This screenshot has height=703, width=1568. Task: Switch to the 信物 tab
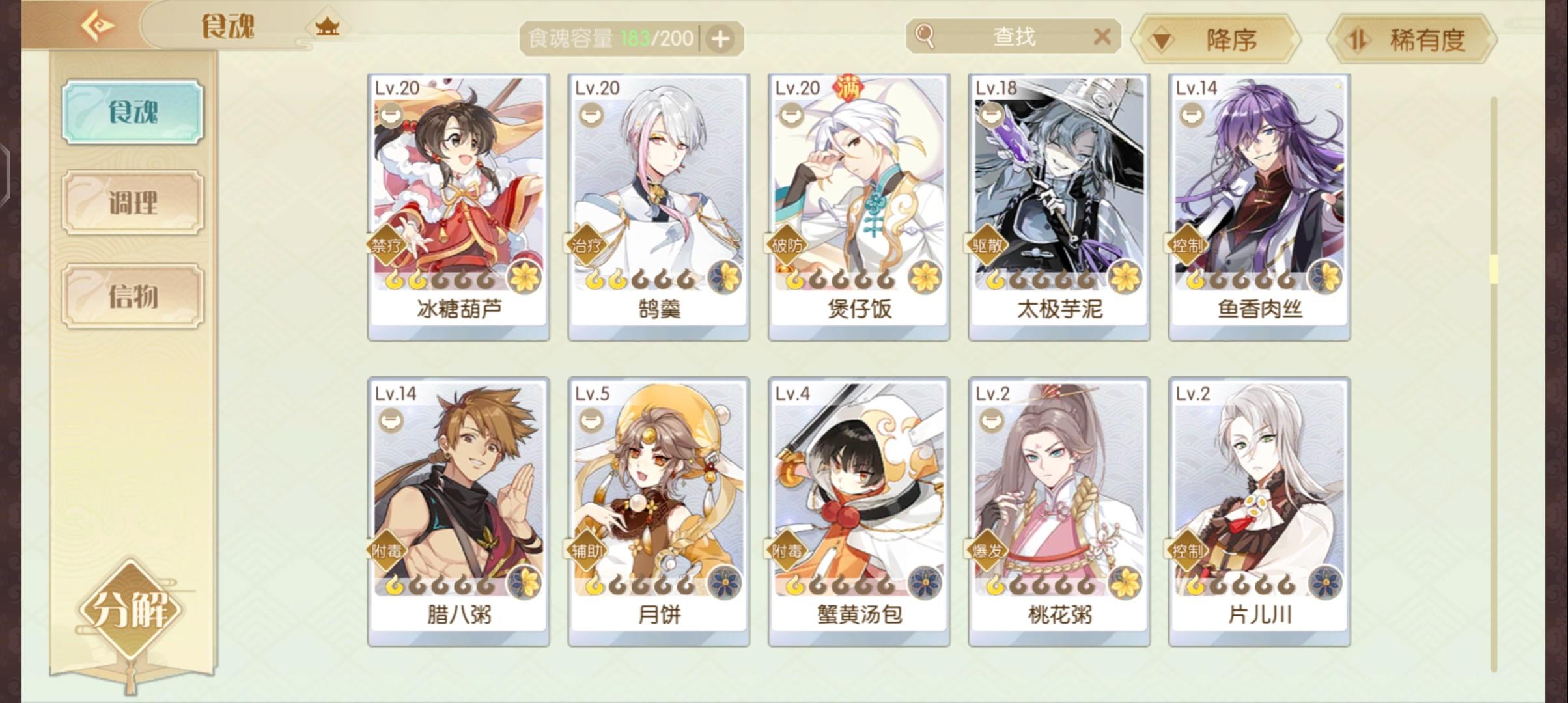coord(133,296)
